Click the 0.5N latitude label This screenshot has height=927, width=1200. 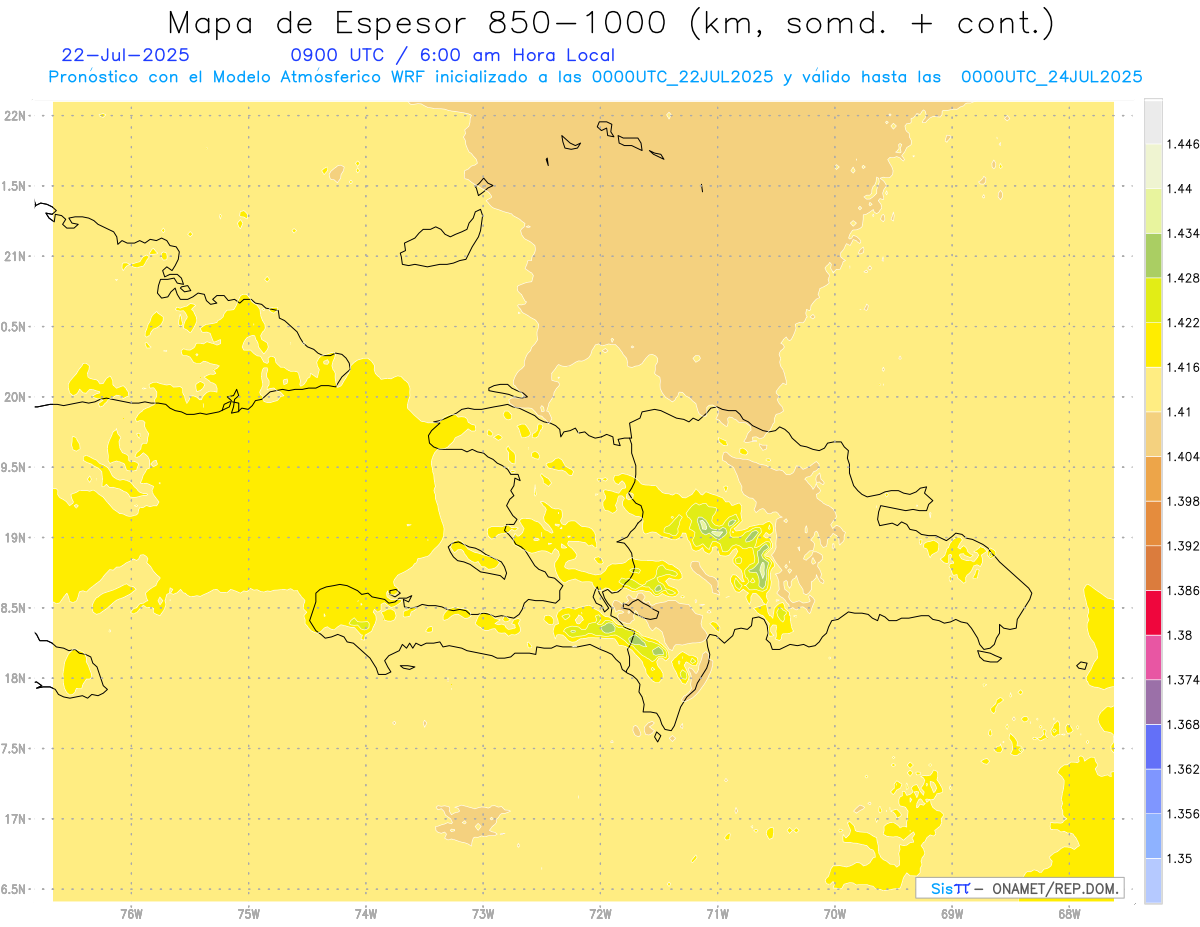[15, 327]
